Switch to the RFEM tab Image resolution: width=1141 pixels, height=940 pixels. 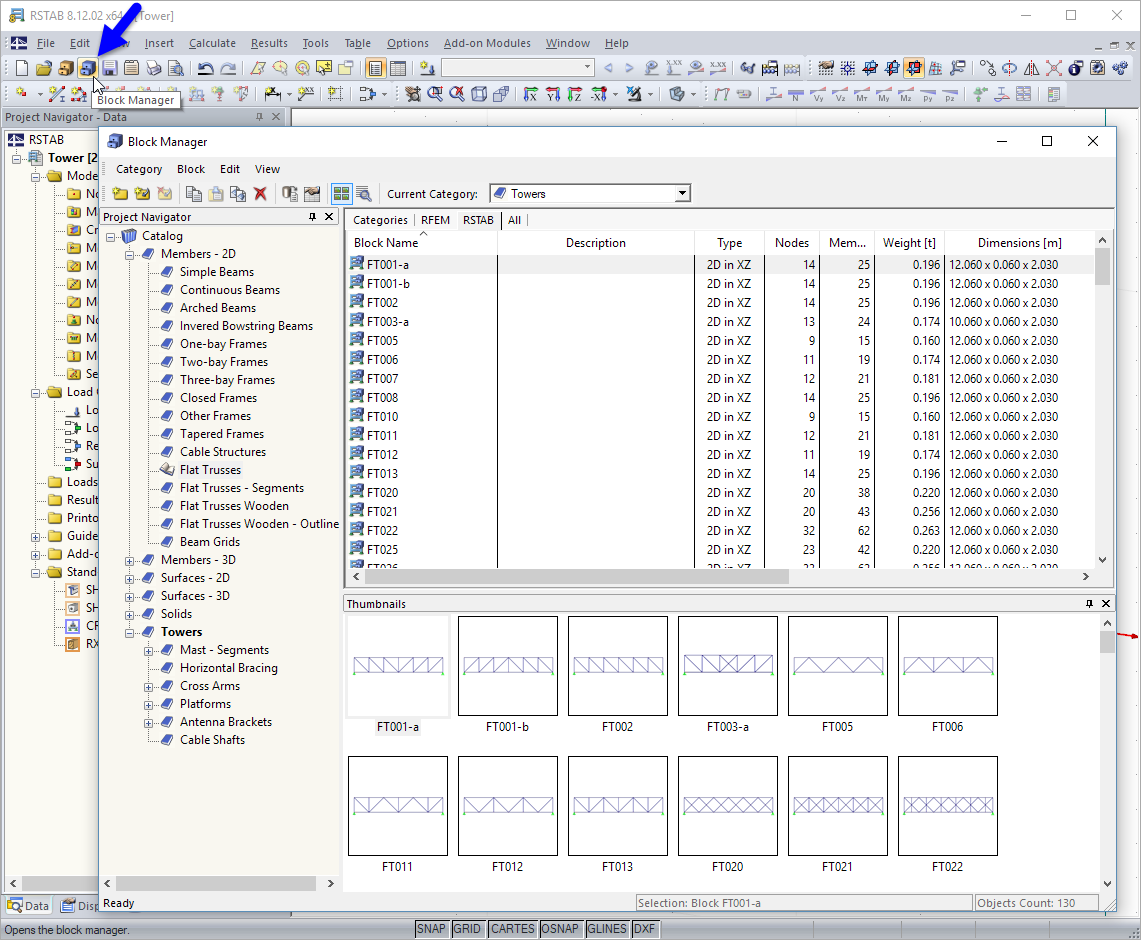tap(435, 219)
